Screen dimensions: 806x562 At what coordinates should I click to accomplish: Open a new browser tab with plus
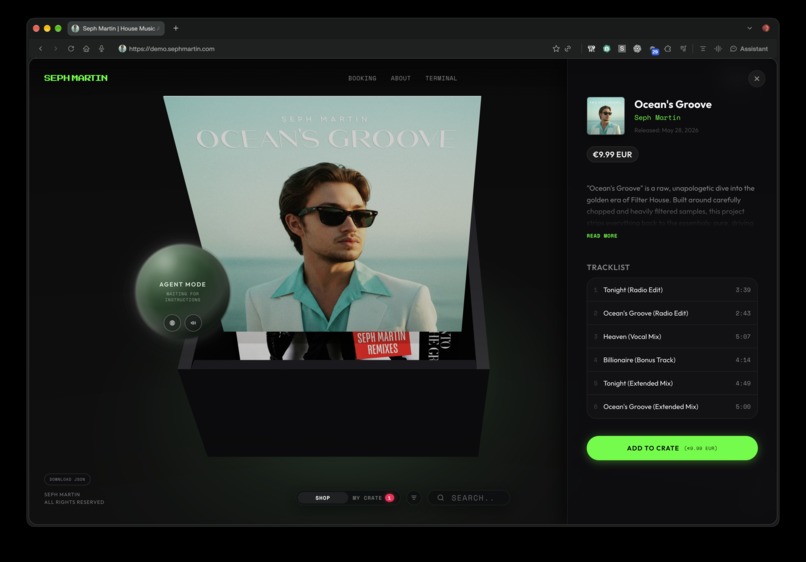click(x=176, y=28)
